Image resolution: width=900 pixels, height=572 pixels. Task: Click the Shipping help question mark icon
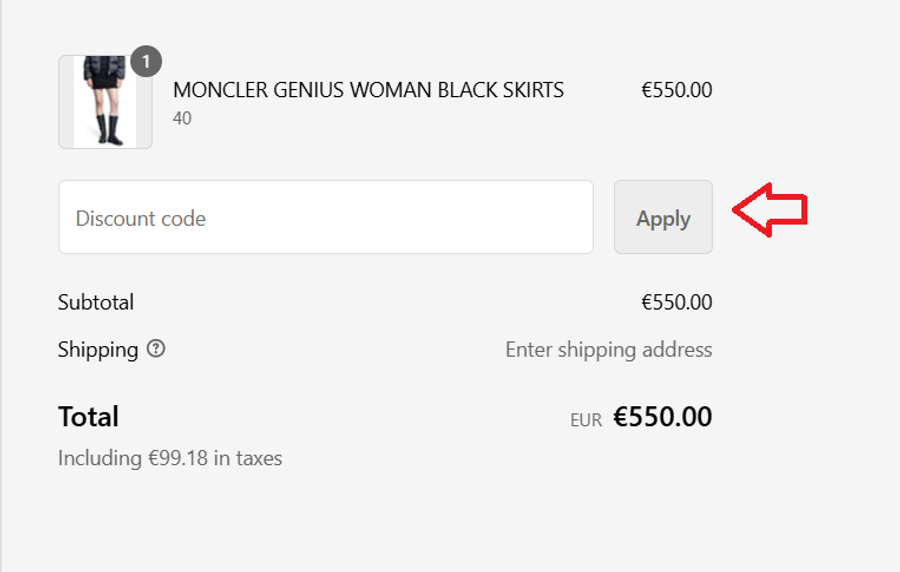coord(156,349)
